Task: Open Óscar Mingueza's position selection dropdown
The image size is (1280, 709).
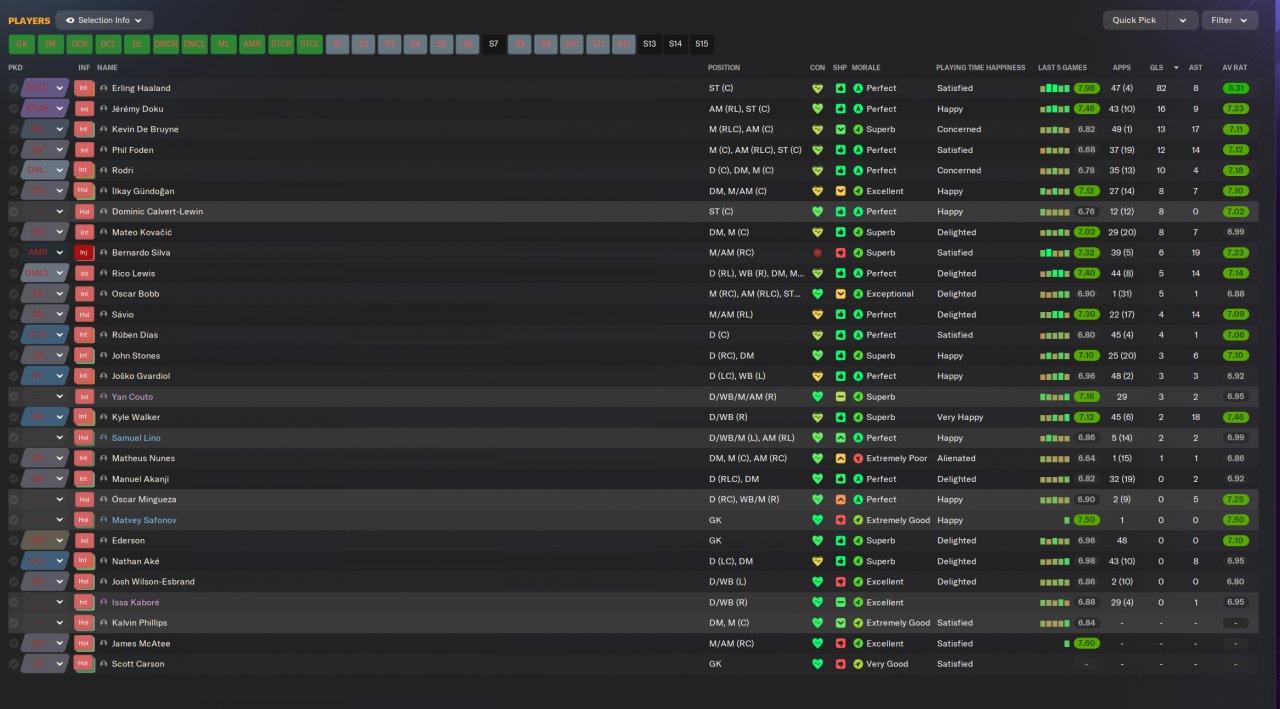Action: point(45,499)
